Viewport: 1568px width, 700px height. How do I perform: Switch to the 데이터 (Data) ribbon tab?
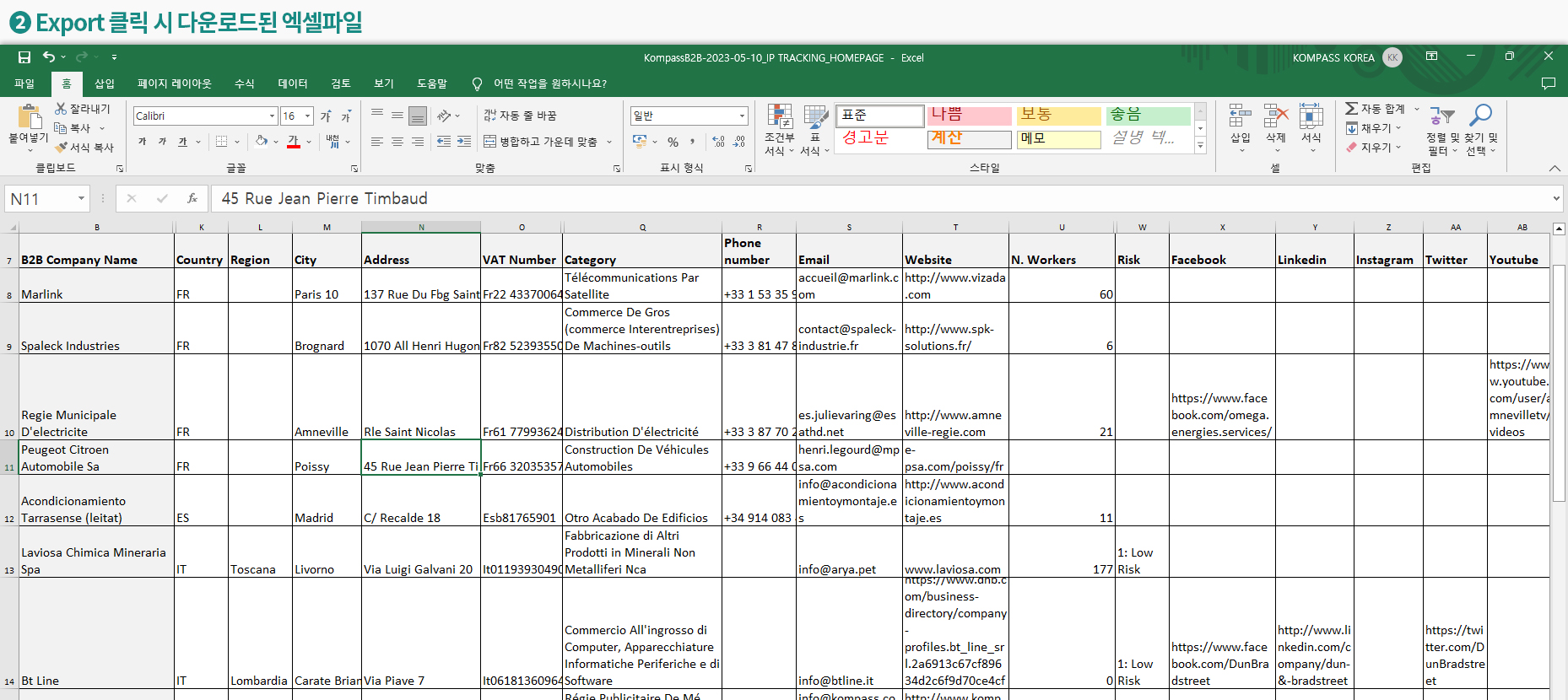293,83
